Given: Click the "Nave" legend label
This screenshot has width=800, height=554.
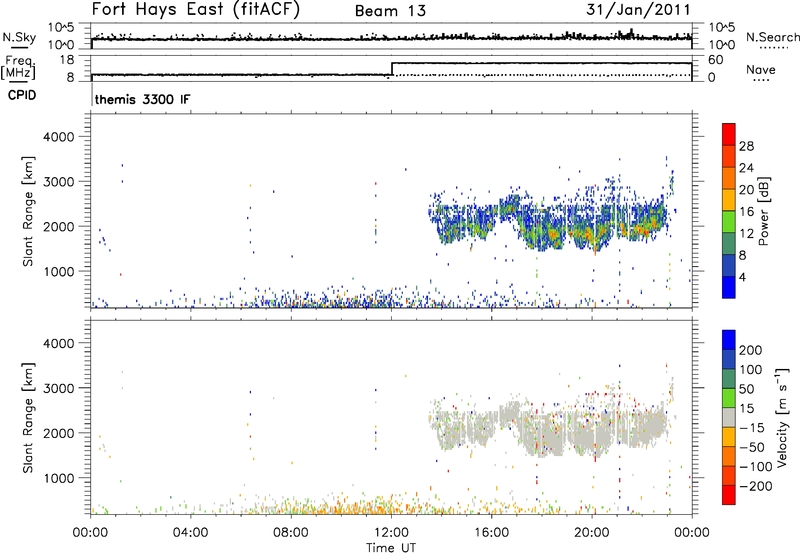Looking at the screenshot, I should [761, 69].
